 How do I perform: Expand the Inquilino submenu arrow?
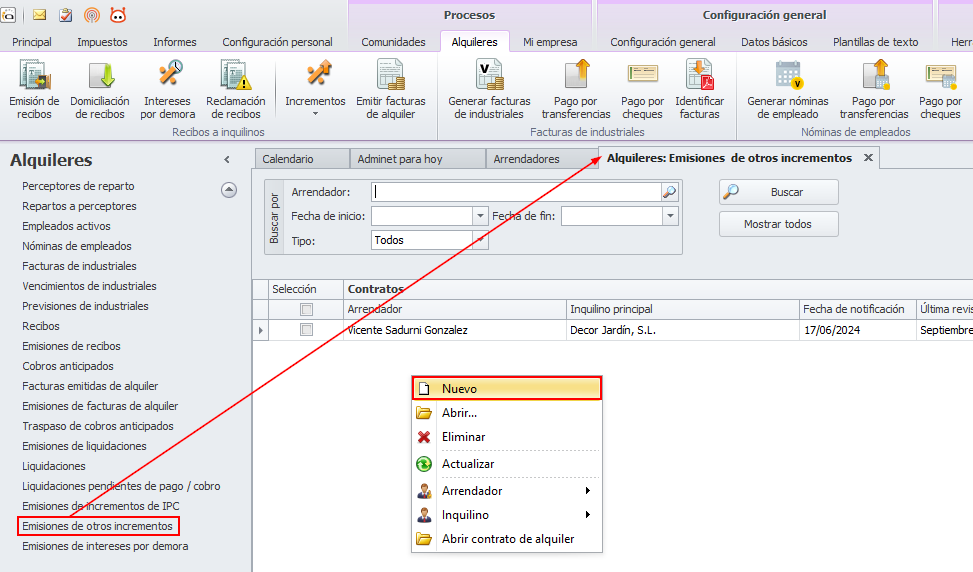[x=588, y=515]
